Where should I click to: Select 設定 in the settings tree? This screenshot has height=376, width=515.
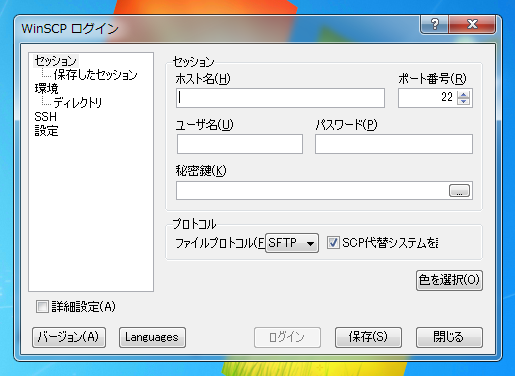[x=46, y=131]
